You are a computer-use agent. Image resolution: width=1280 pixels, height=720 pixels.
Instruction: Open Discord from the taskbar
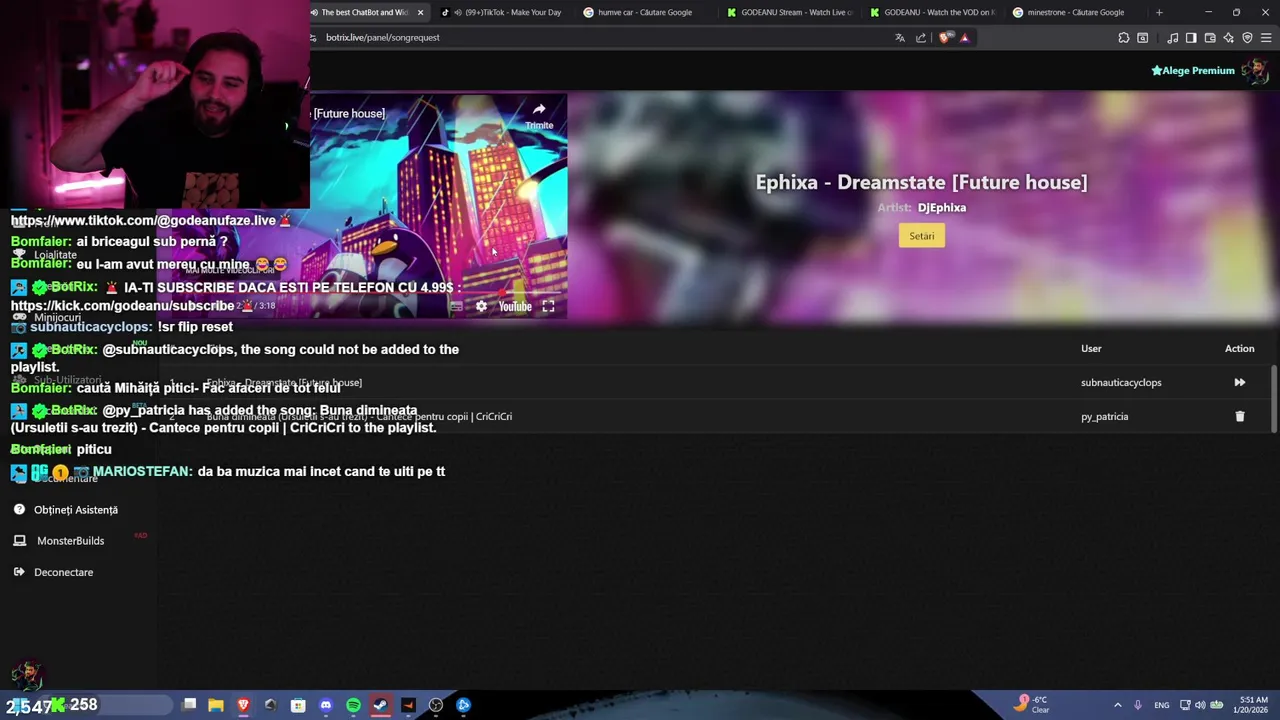pyautogui.click(x=325, y=705)
